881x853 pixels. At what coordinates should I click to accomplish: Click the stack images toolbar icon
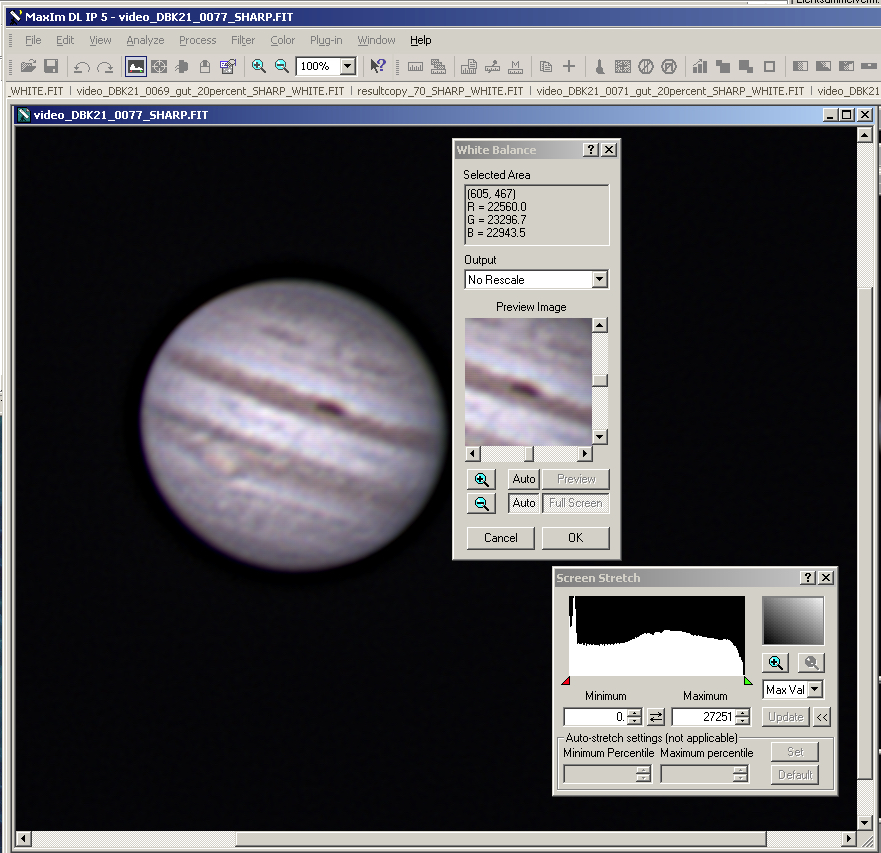(x=438, y=66)
